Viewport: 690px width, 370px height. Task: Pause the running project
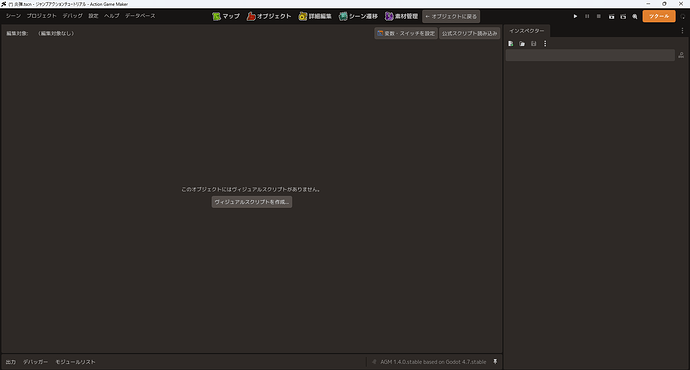[x=587, y=16]
